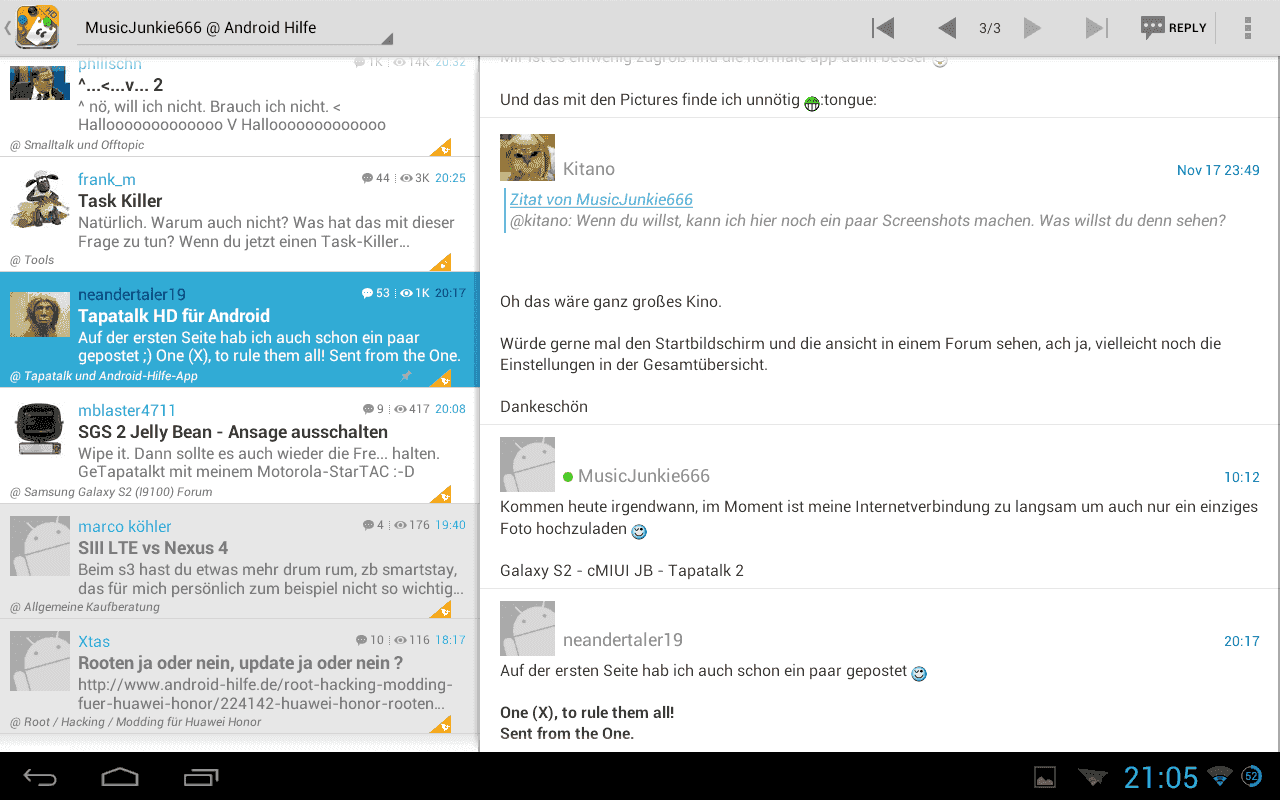
Task: Tap Xtas's Android avatar in topic list
Action: click(40, 660)
